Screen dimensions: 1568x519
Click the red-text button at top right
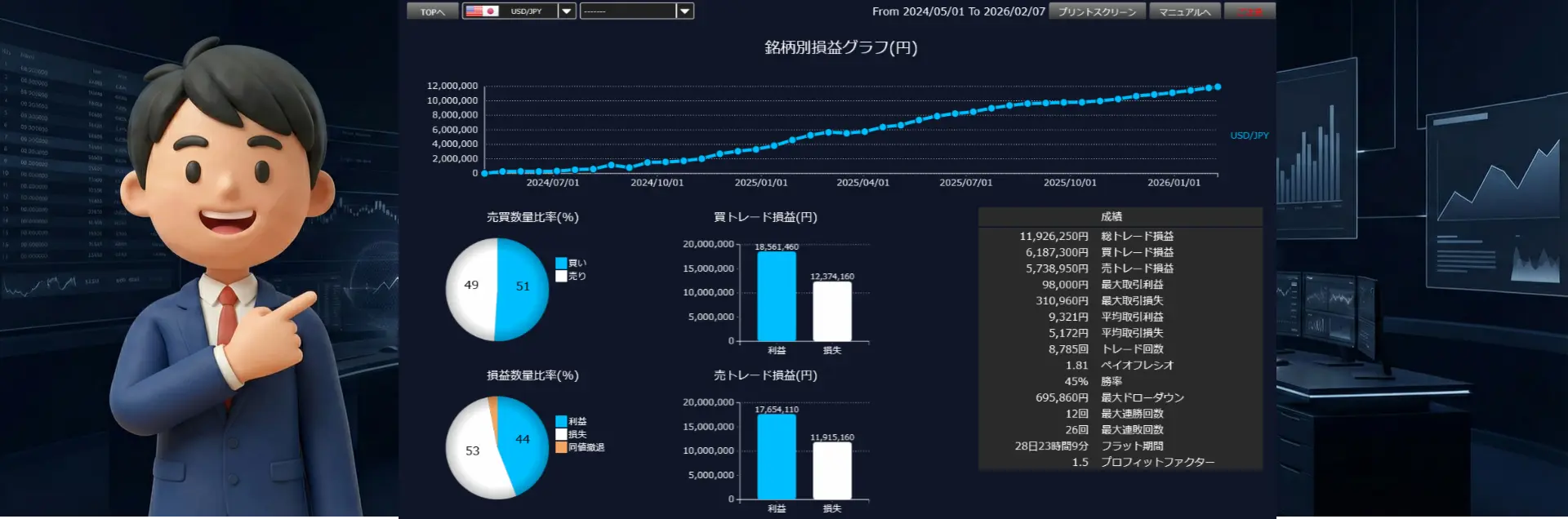point(1249,11)
